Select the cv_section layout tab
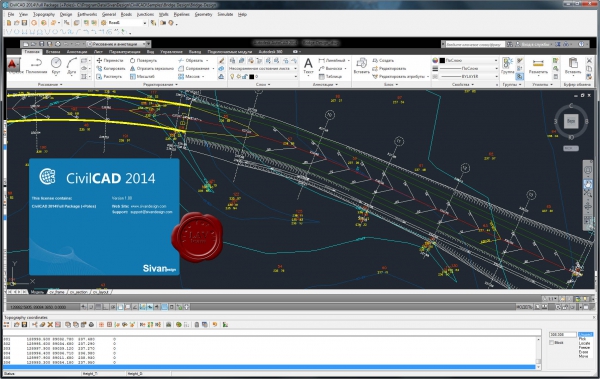Viewport: 600px width, 379px height. (78, 292)
